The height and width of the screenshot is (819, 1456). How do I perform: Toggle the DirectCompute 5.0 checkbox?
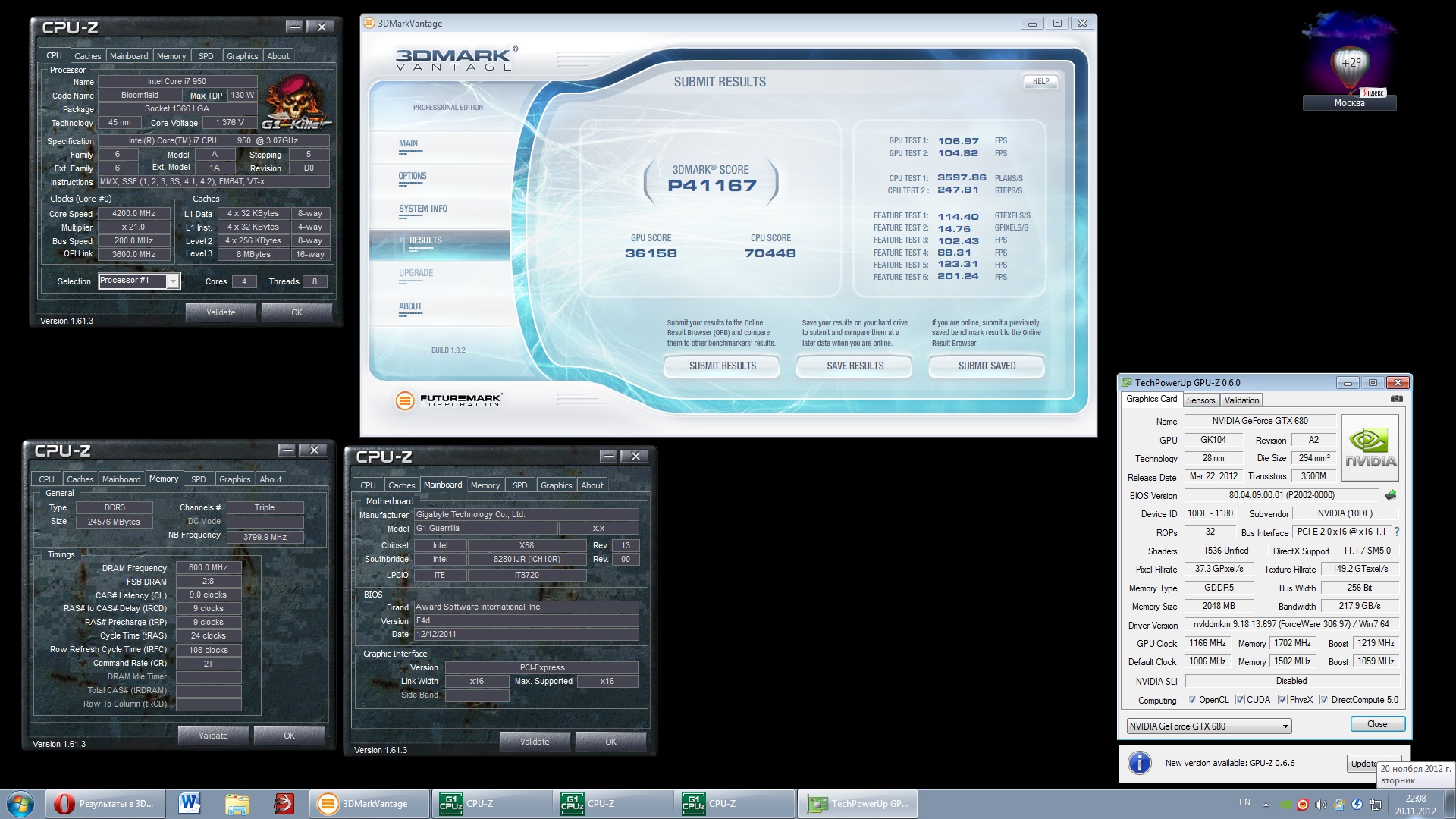click(1324, 700)
